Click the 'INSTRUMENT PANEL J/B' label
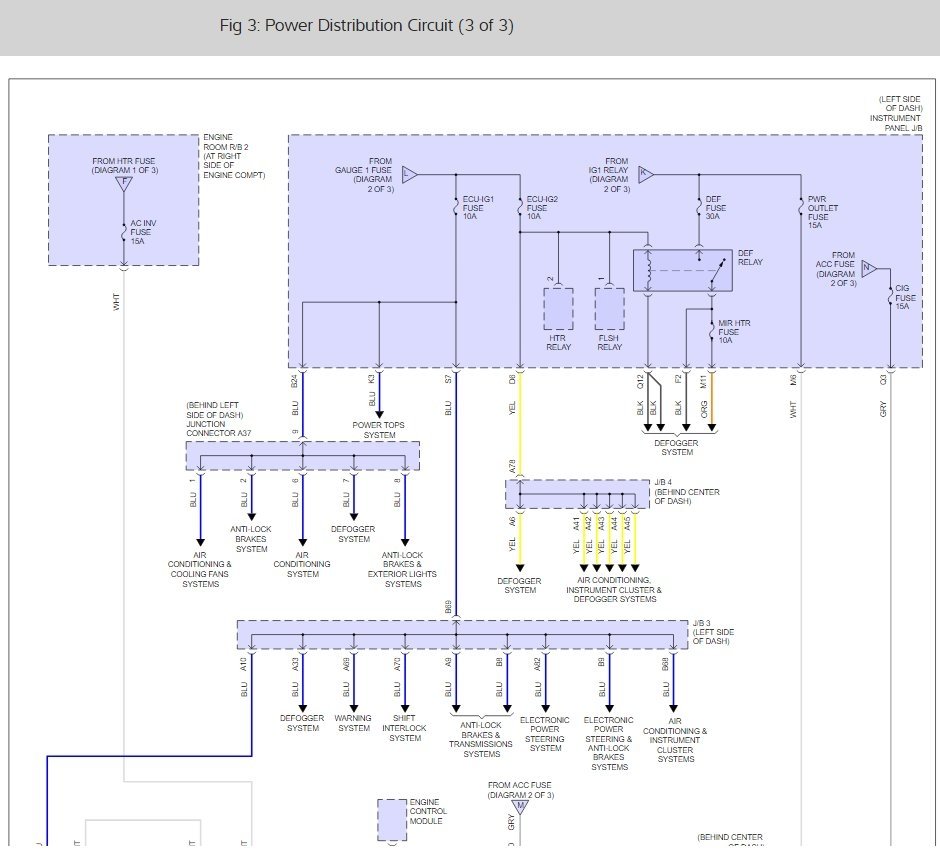The width and height of the screenshot is (940, 854). (896, 123)
